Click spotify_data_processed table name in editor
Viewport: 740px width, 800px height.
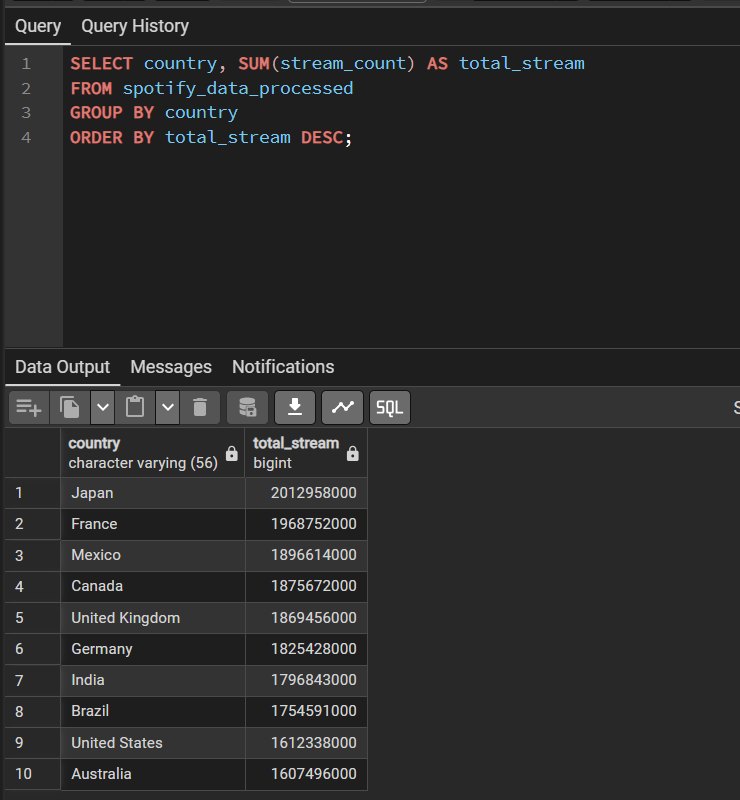point(238,89)
